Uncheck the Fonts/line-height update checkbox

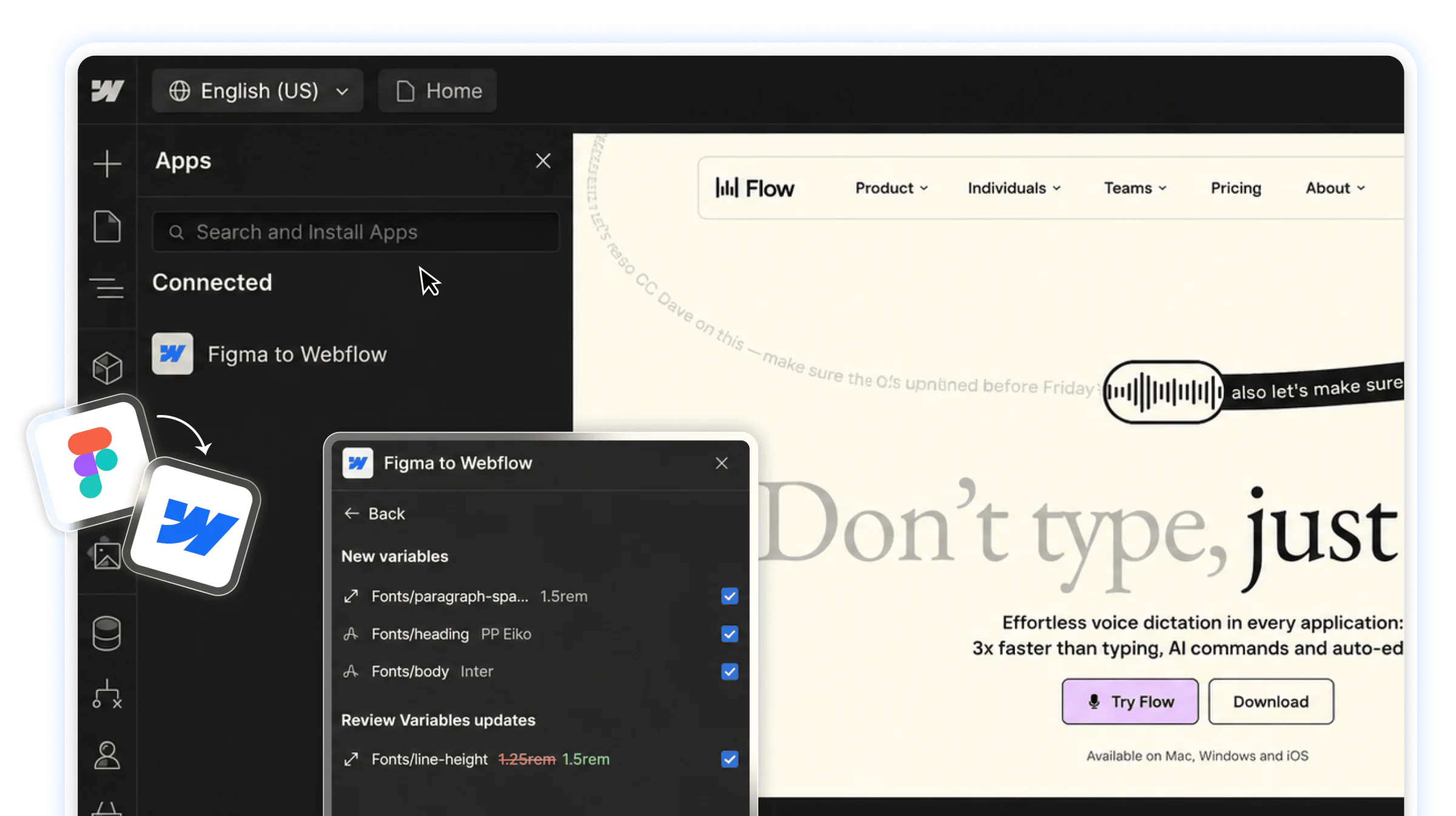coord(730,759)
